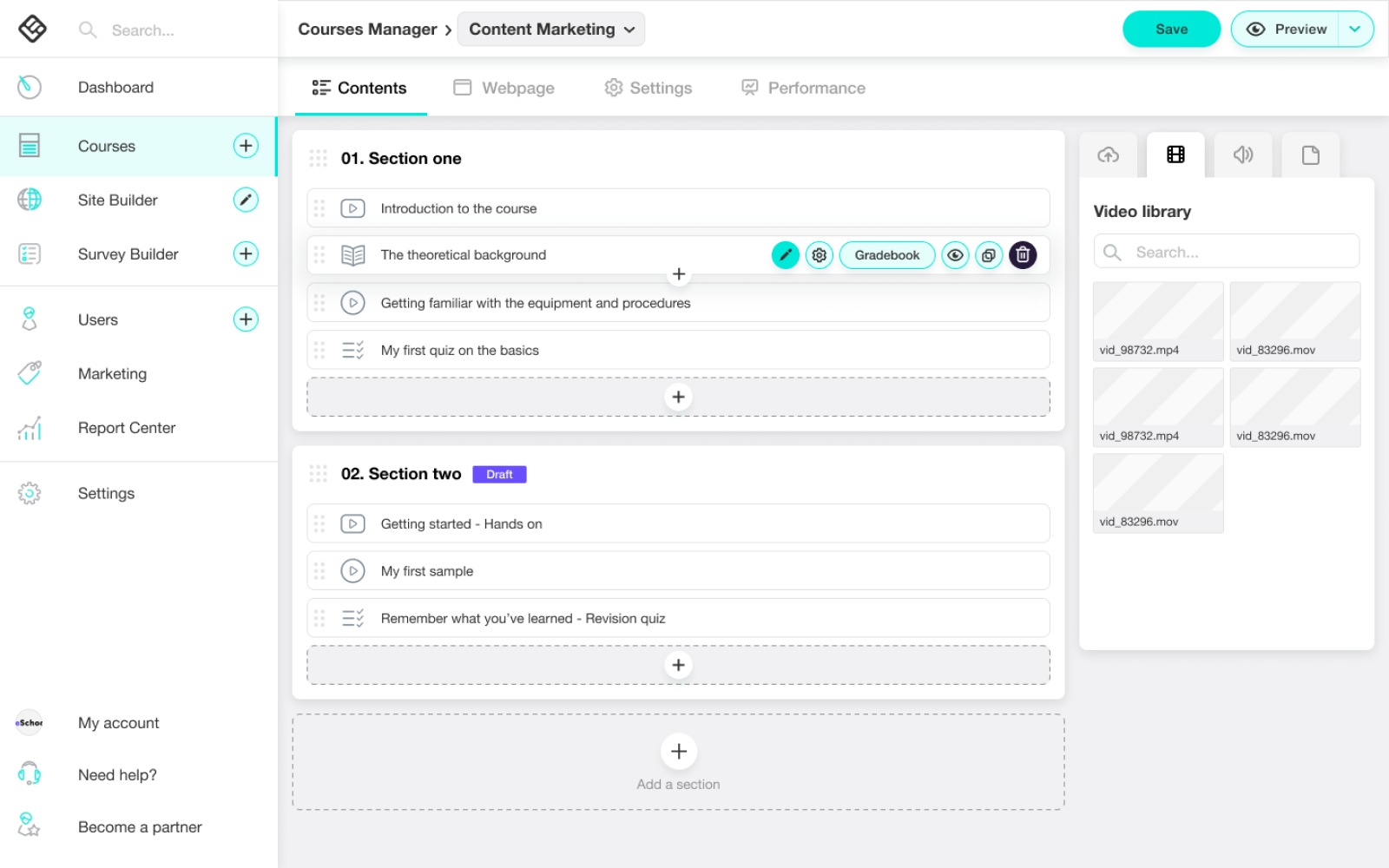Open the Gradebook button
Viewport: 1389px width, 868px height.
pos(886,255)
